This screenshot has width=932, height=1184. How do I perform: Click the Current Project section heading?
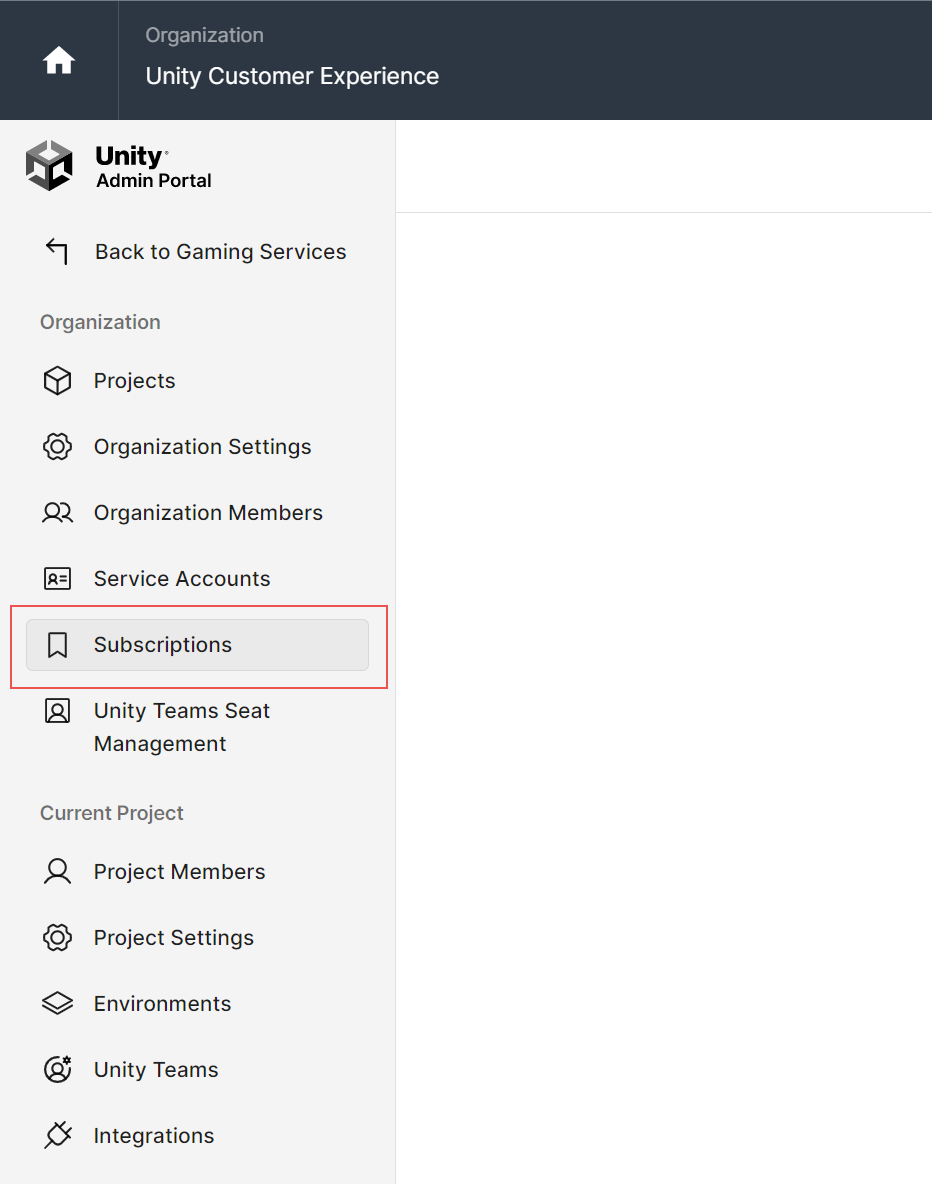point(112,813)
